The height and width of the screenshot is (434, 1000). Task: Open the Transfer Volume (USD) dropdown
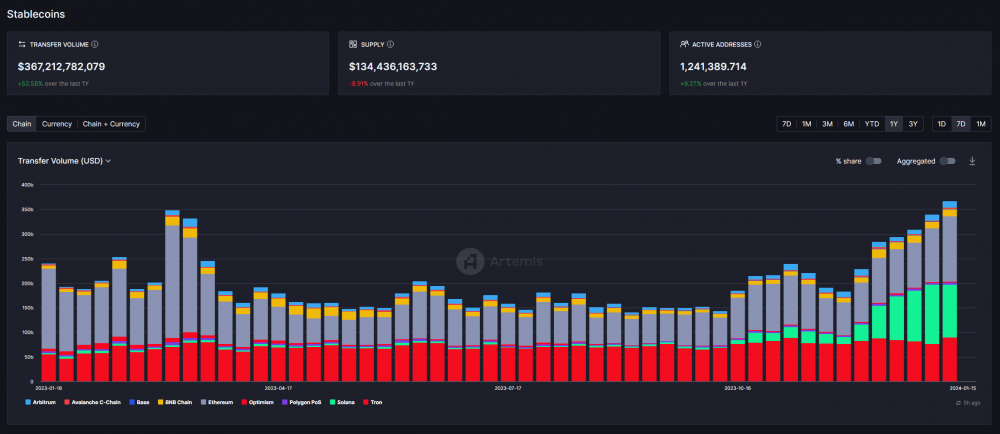click(64, 160)
